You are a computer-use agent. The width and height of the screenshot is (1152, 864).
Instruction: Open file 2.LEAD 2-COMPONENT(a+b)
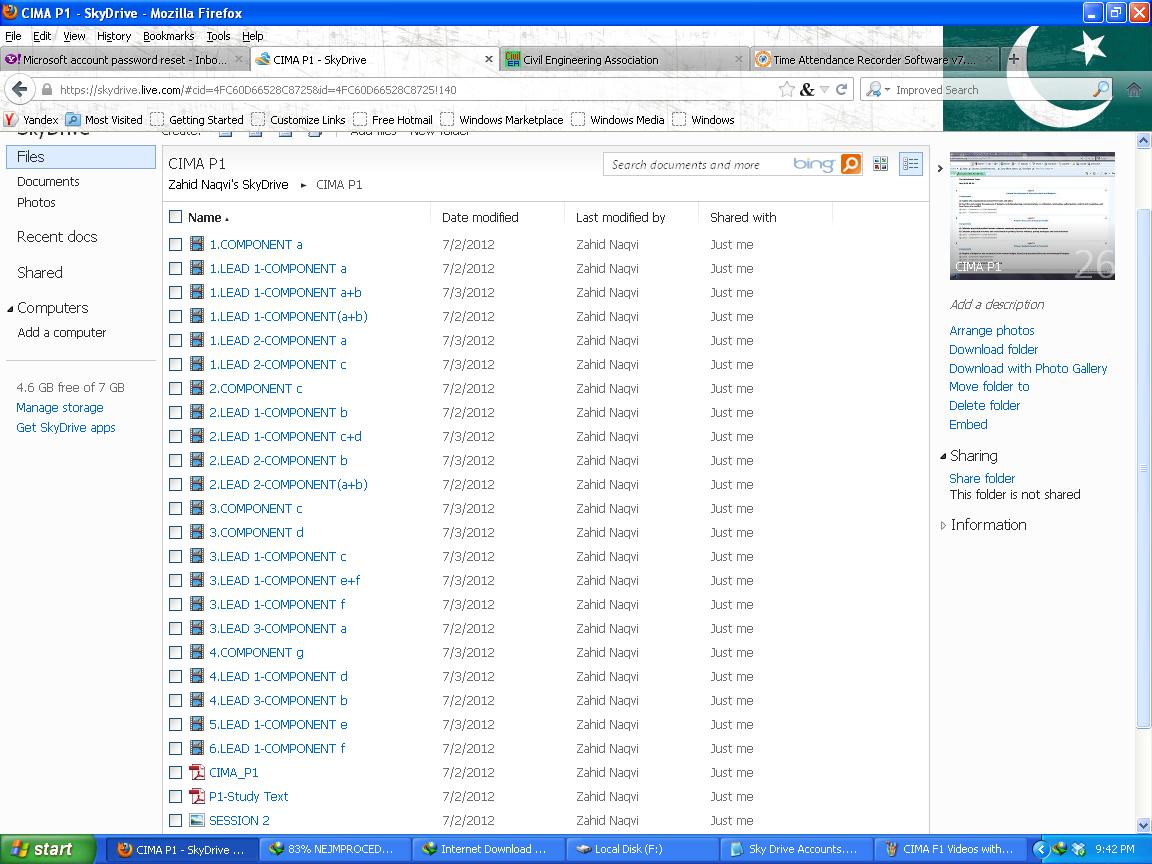coord(288,484)
